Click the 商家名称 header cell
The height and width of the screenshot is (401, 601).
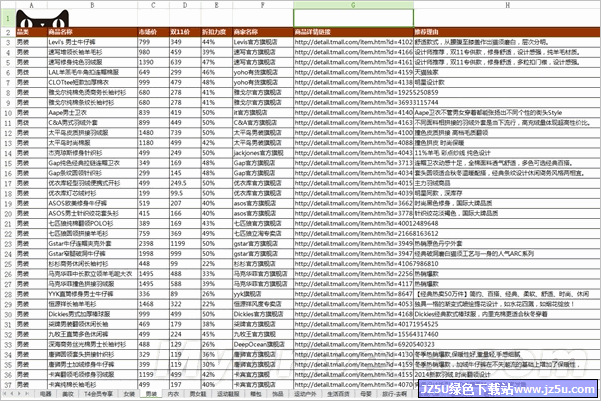(263, 32)
